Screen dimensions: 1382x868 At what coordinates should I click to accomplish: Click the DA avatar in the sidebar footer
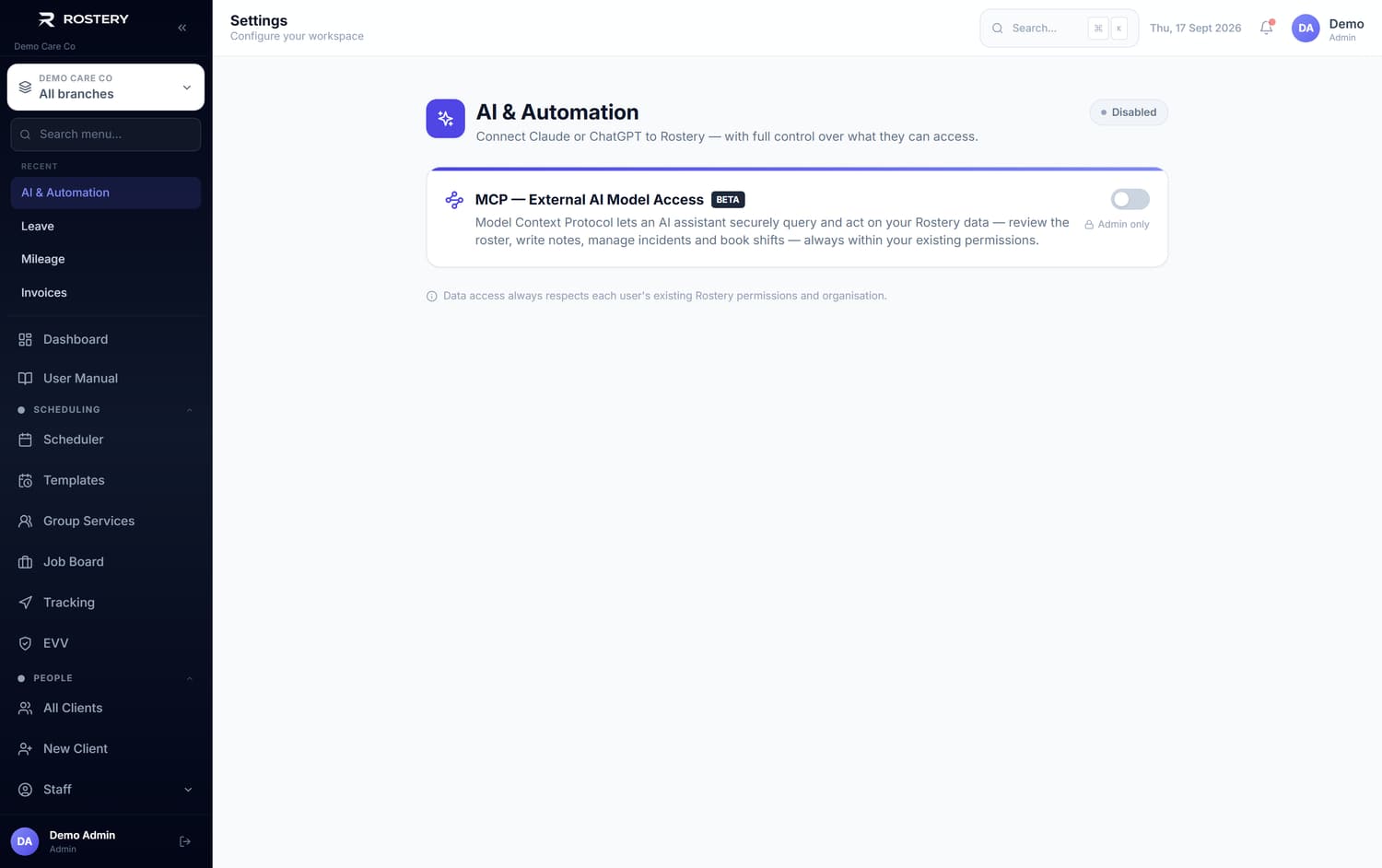pyautogui.click(x=25, y=841)
